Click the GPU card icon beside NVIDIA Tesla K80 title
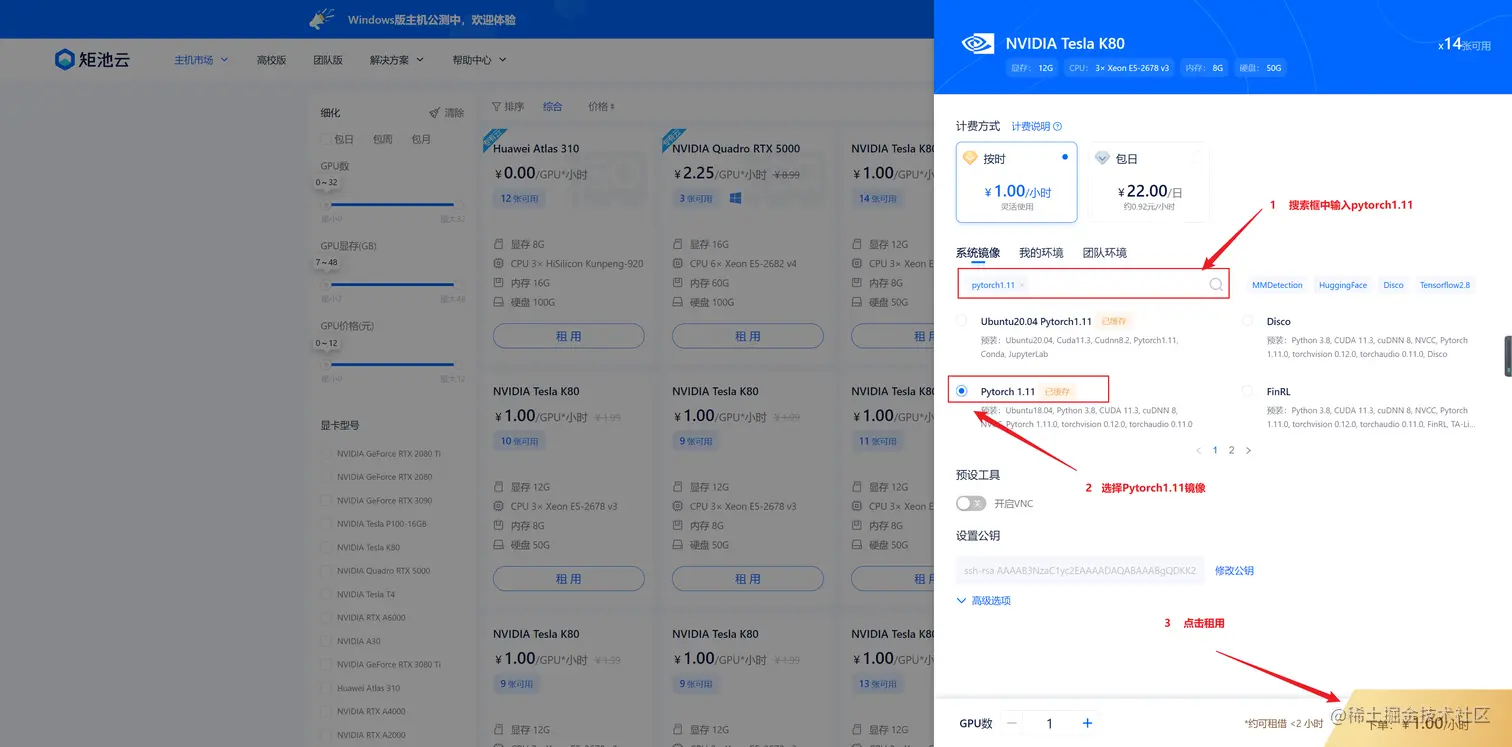The image size is (1512, 747). pos(976,44)
